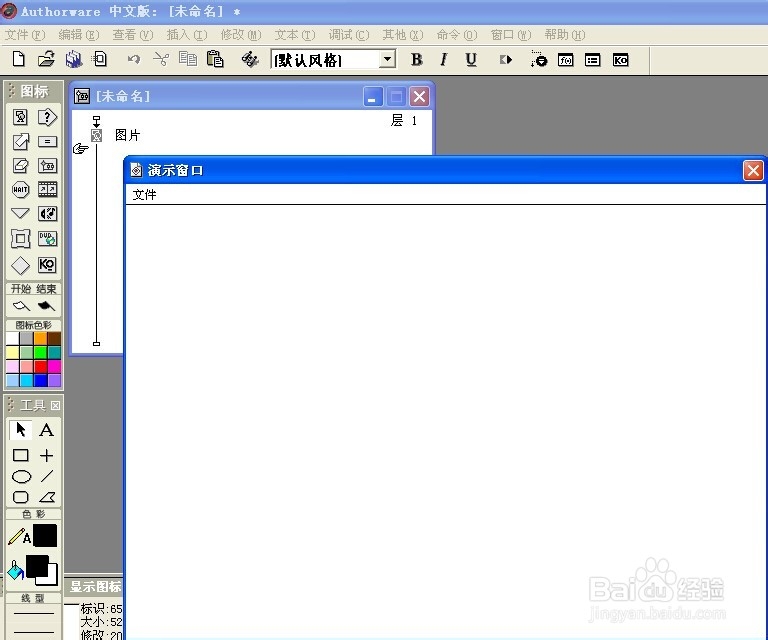
Task: Open the 帮助(H) menu
Action: coord(565,35)
